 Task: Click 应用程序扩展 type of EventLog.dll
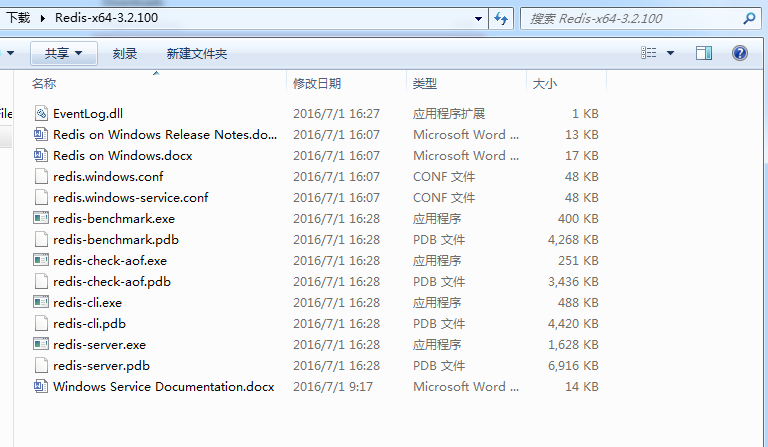pos(449,114)
